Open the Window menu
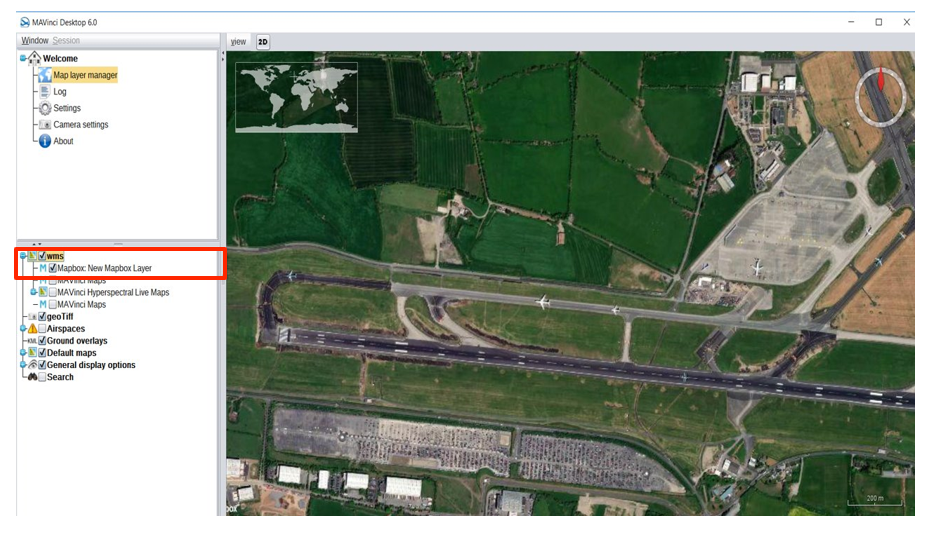This screenshot has height=535, width=931. (35, 41)
